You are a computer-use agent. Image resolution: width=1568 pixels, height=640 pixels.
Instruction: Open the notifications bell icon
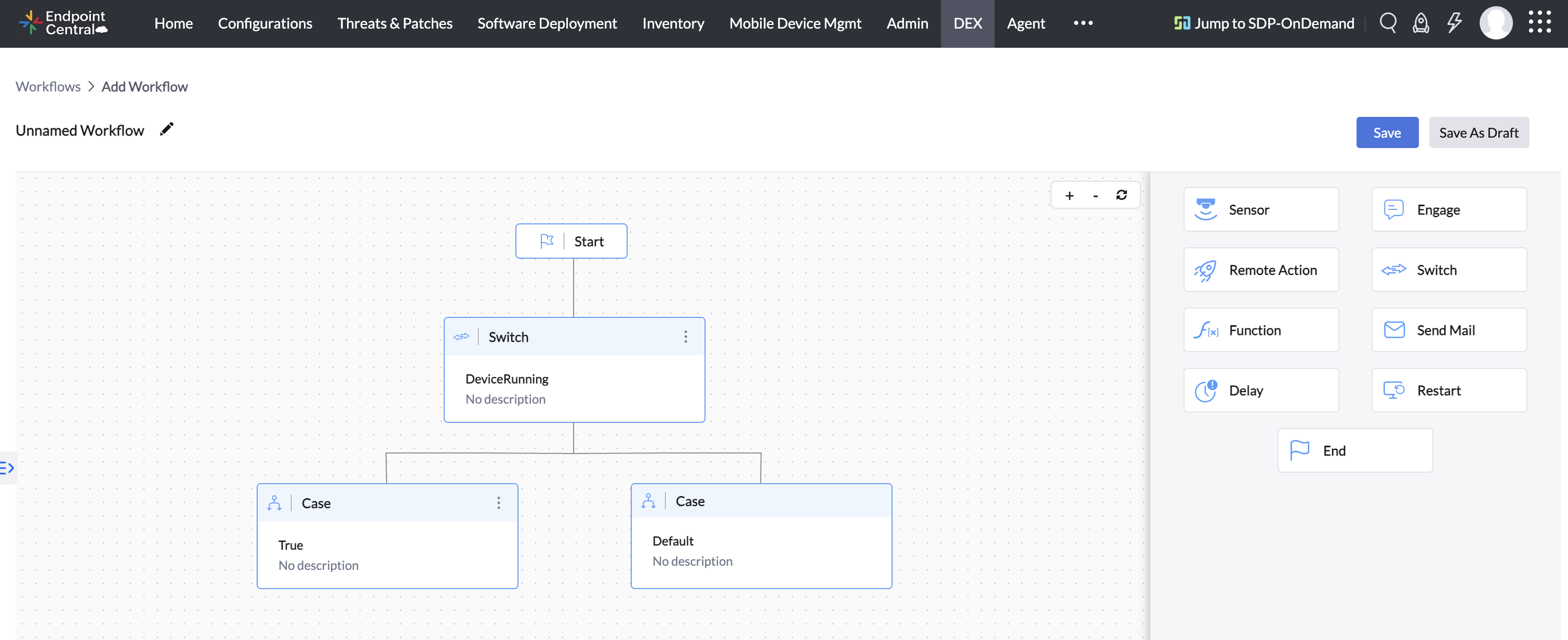1420,22
